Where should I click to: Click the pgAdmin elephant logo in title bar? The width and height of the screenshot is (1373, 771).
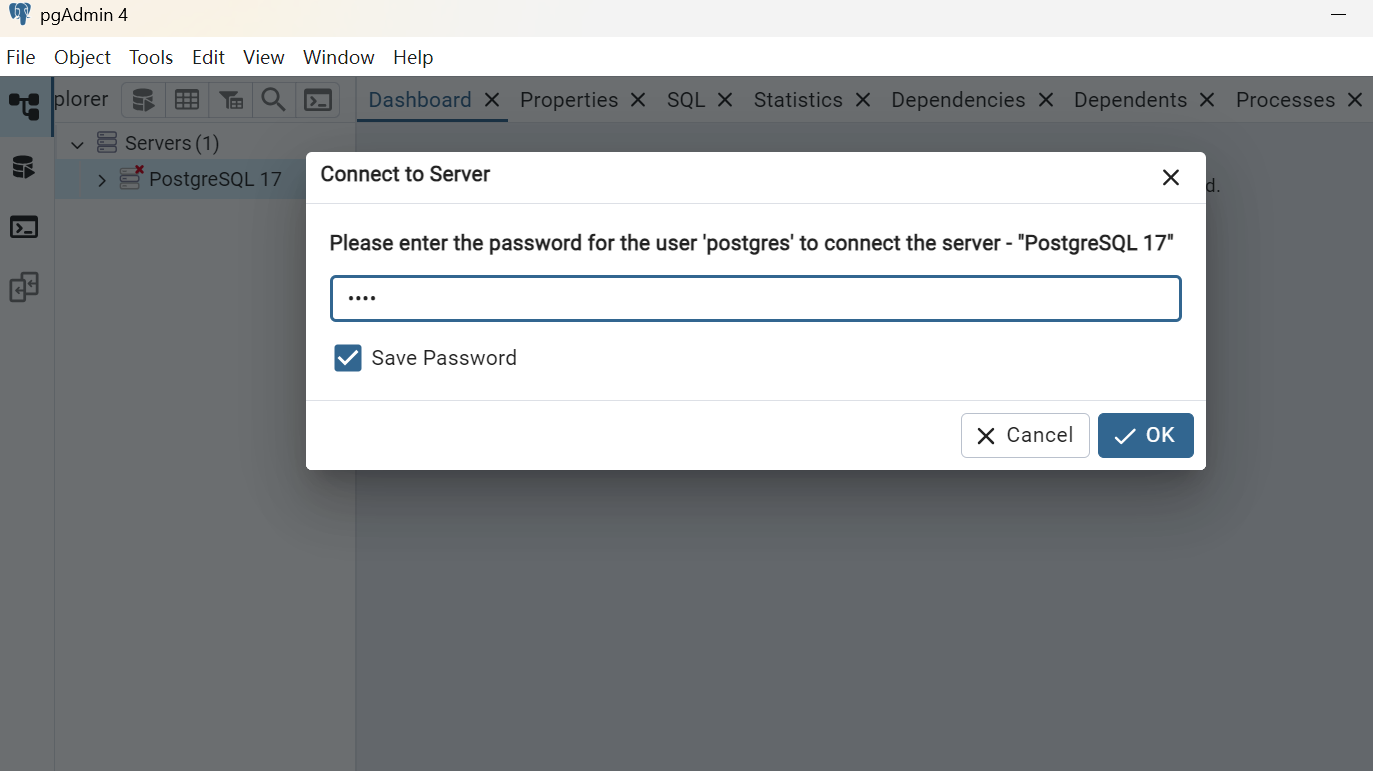(20, 15)
